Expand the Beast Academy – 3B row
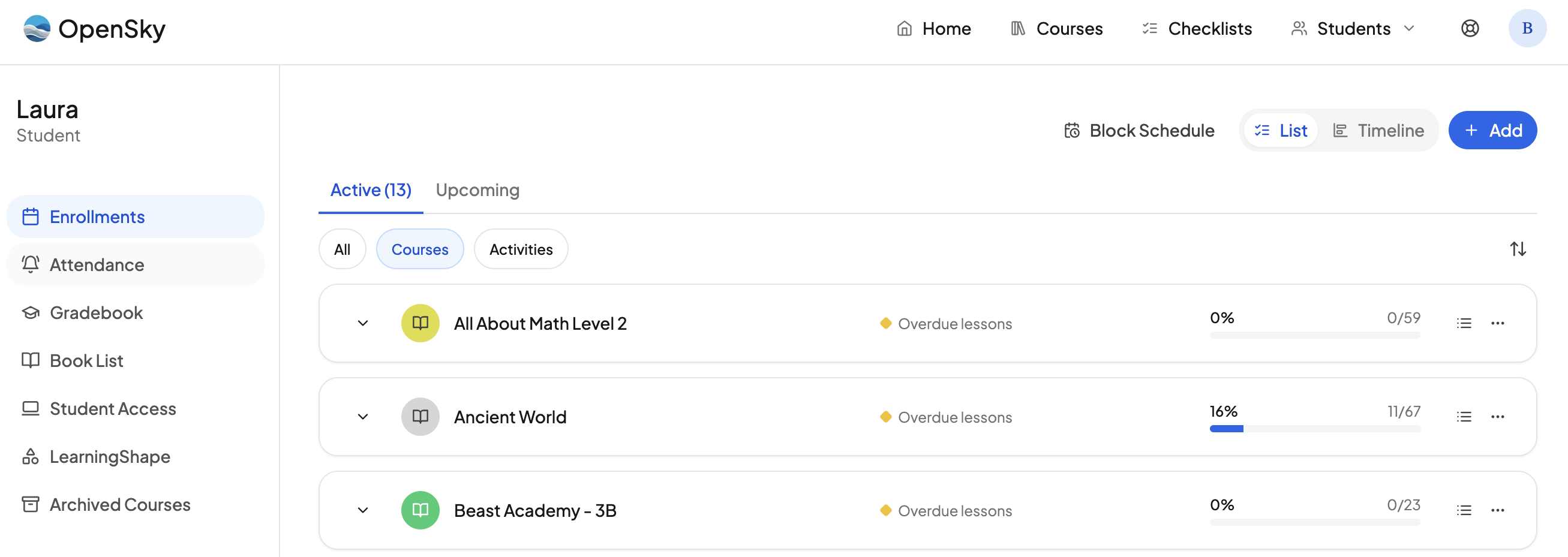1568x557 pixels. point(363,510)
